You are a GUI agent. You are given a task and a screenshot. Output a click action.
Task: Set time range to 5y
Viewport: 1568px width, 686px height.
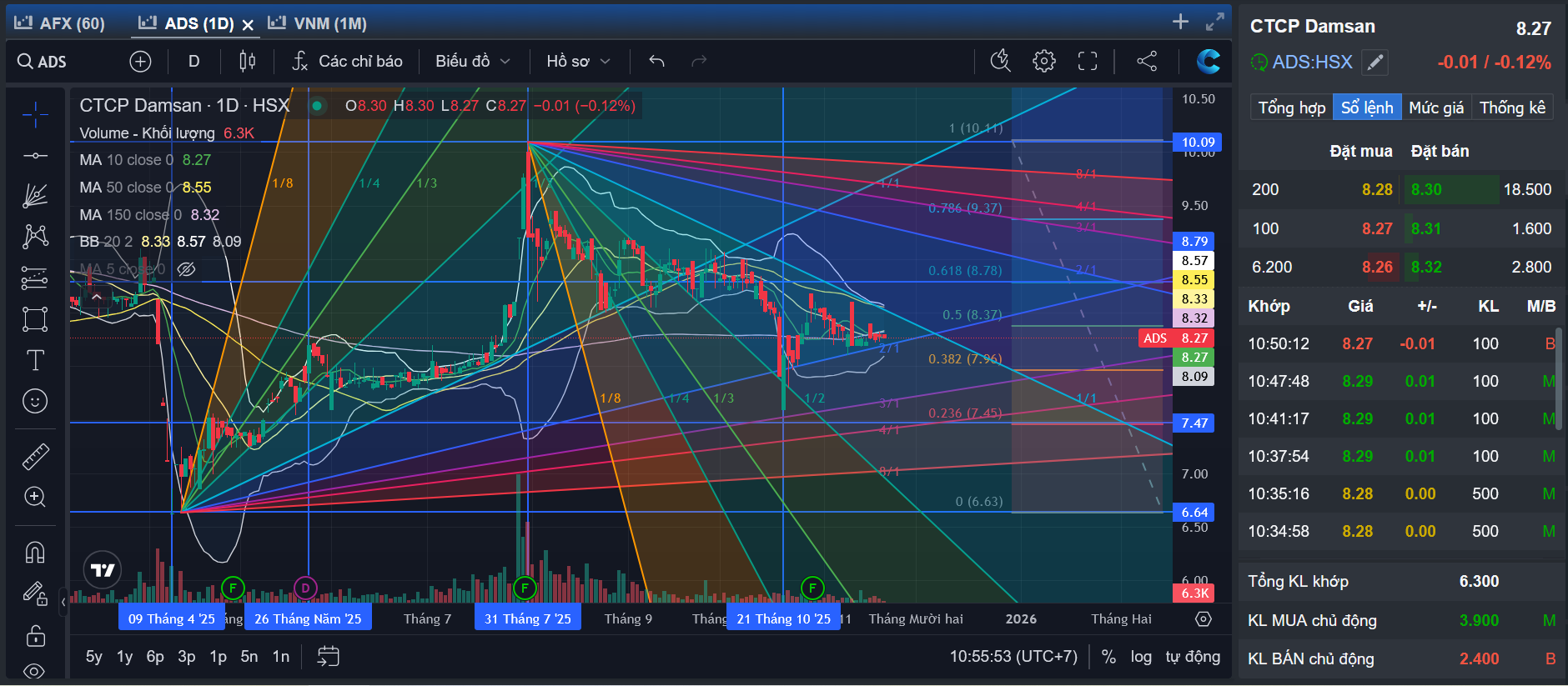click(x=94, y=657)
